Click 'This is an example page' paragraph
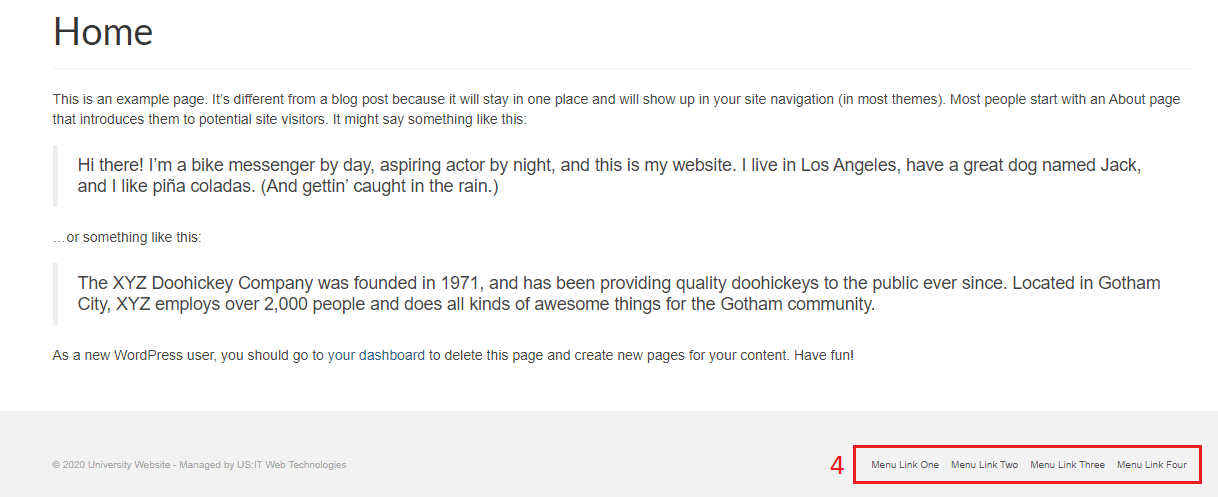Image resolution: width=1218 pixels, height=497 pixels. [x=617, y=109]
